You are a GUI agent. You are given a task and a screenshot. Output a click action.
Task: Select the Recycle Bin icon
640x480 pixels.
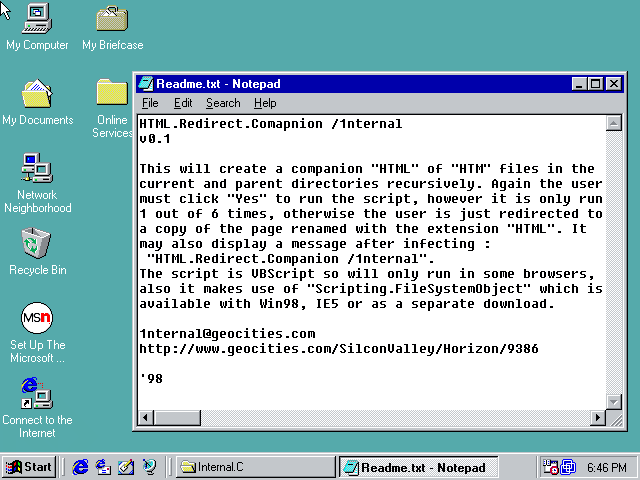[37, 252]
